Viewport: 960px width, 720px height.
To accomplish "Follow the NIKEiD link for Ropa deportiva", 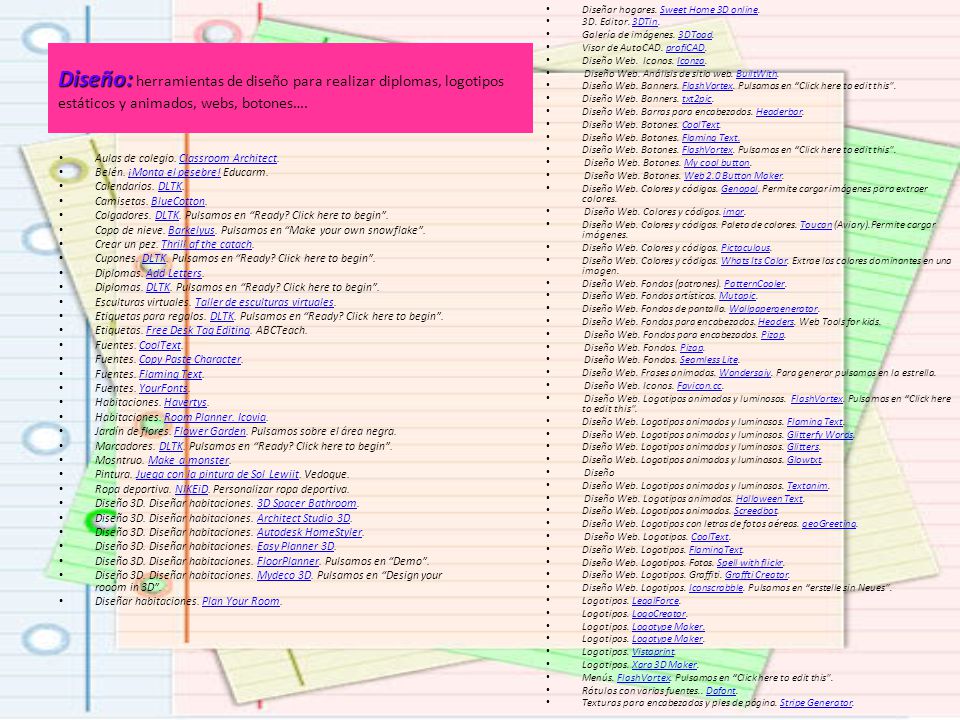I will click(x=192, y=489).
